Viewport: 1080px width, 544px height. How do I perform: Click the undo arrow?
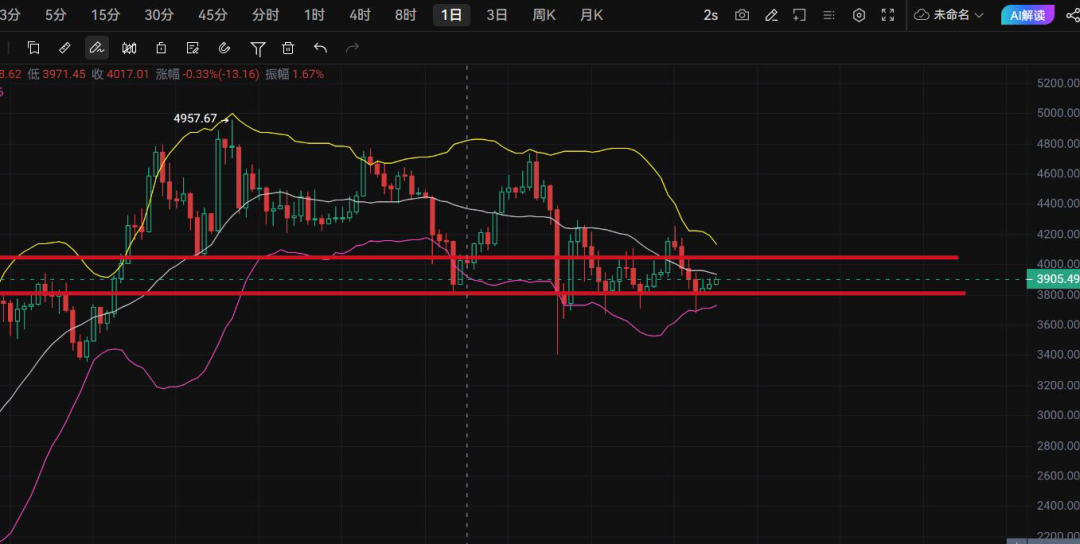point(320,48)
